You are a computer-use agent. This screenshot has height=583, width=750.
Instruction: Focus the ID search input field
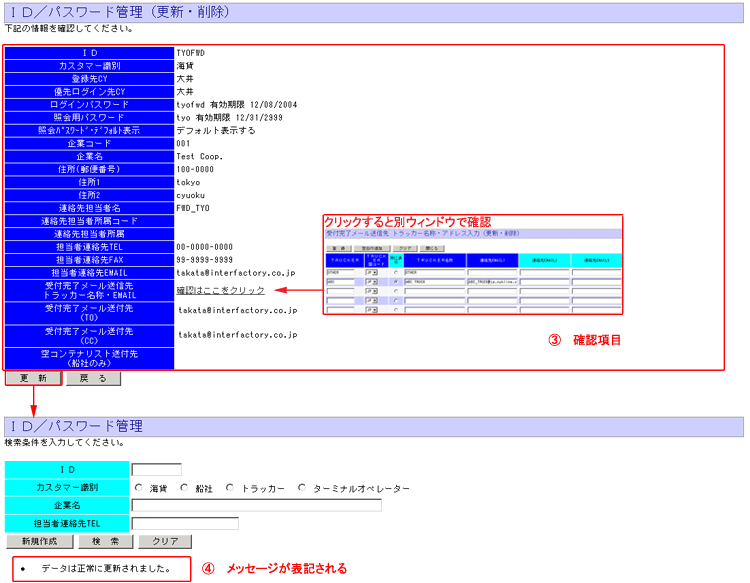(157, 470)
